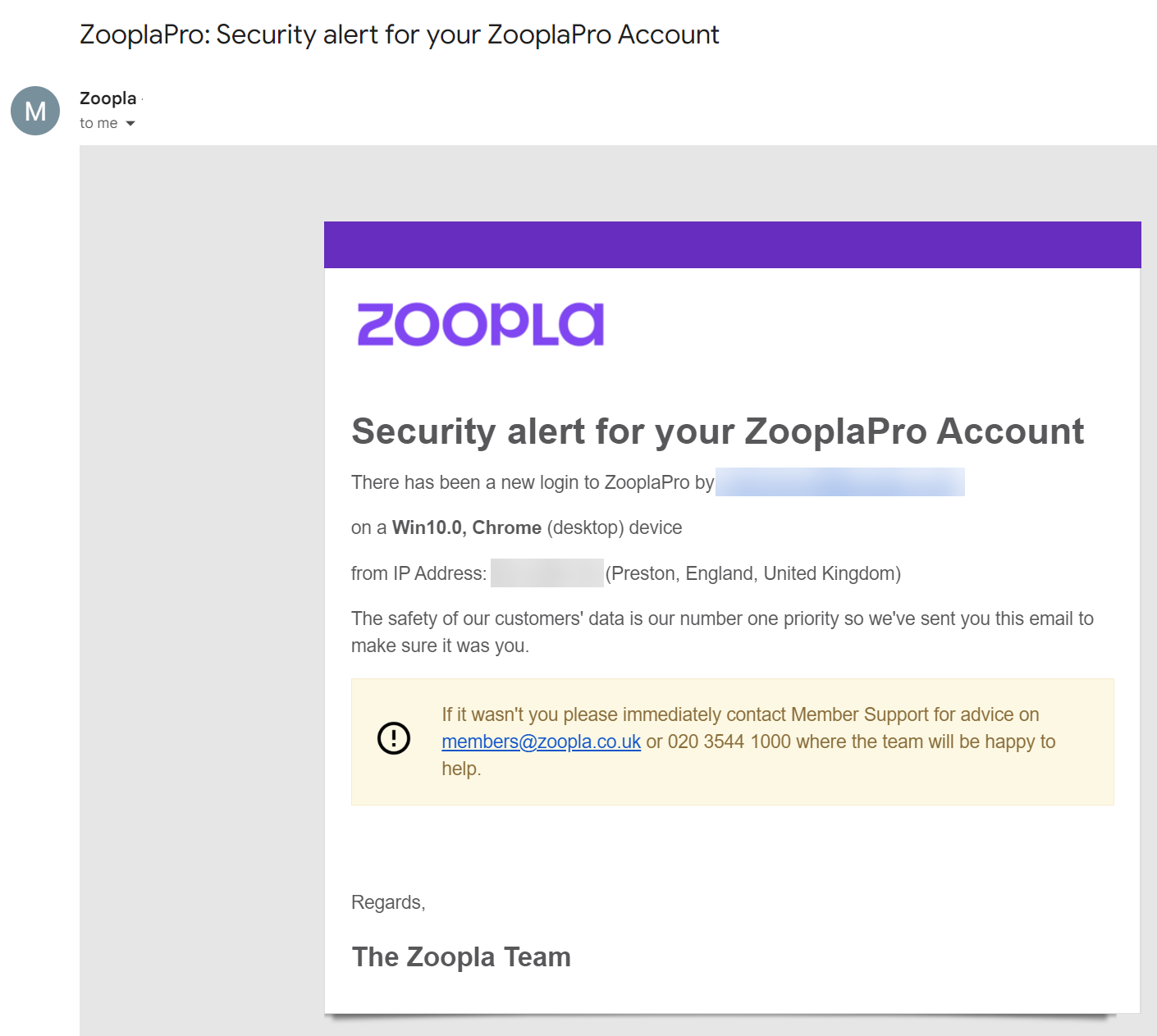Click the sender name Zoopla
Image resolution: width=1157 pixels, height=1036 pixels.
coord(107,98)
